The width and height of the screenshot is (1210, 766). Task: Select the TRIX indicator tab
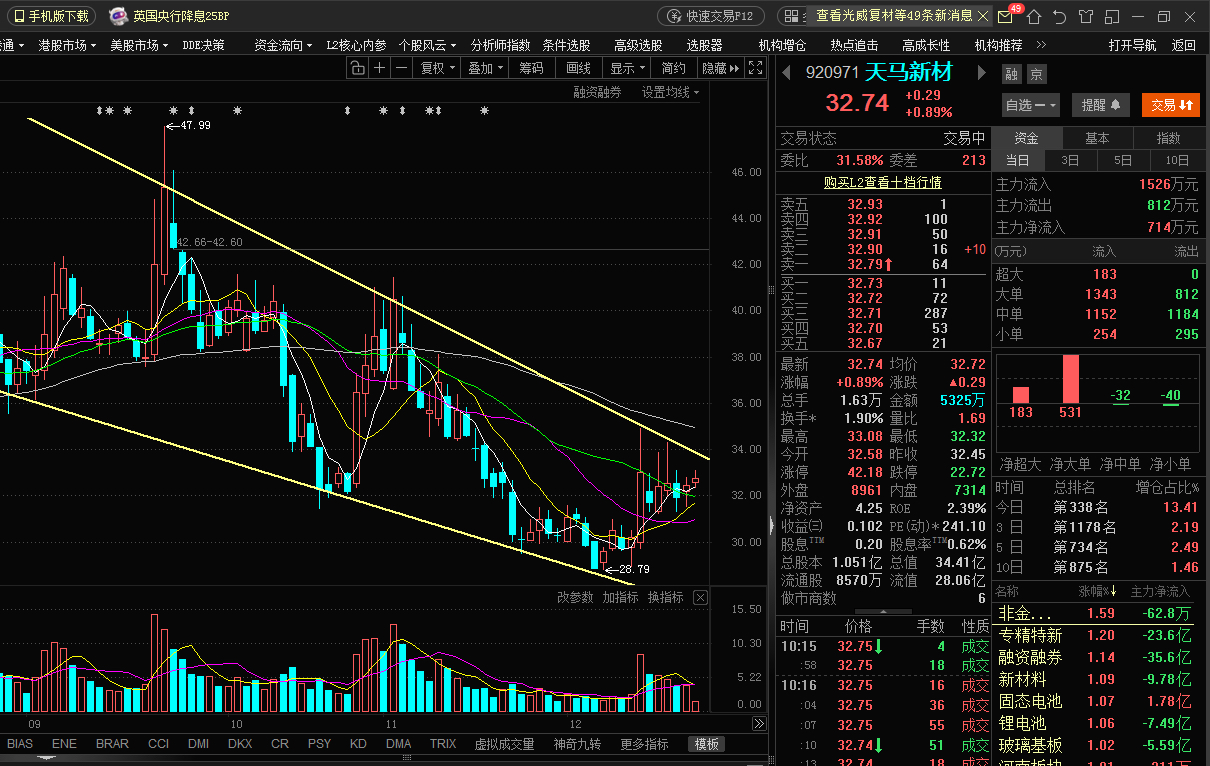tap(443, 744)
